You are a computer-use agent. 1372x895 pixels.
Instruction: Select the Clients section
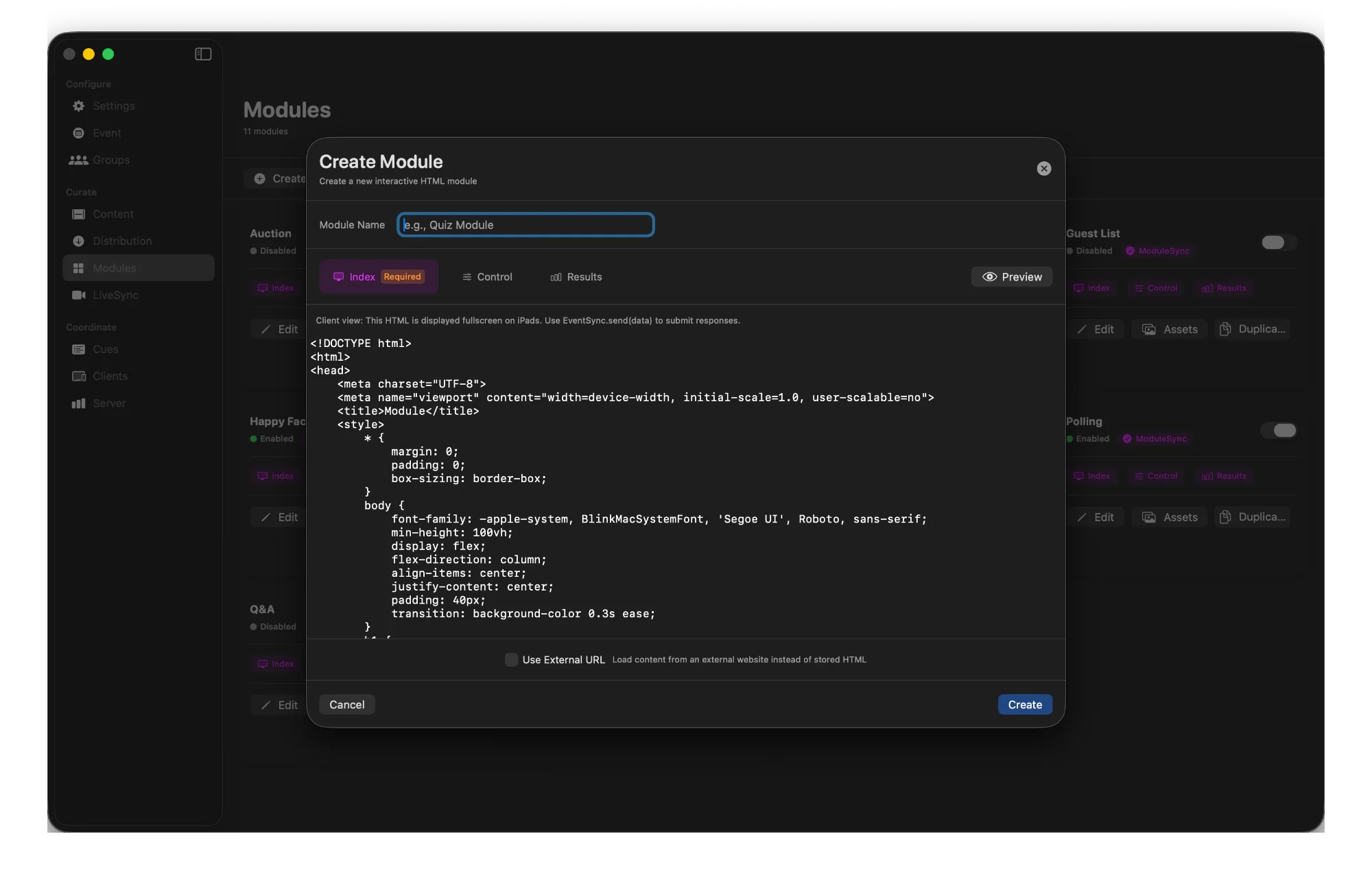pos(110,376)
